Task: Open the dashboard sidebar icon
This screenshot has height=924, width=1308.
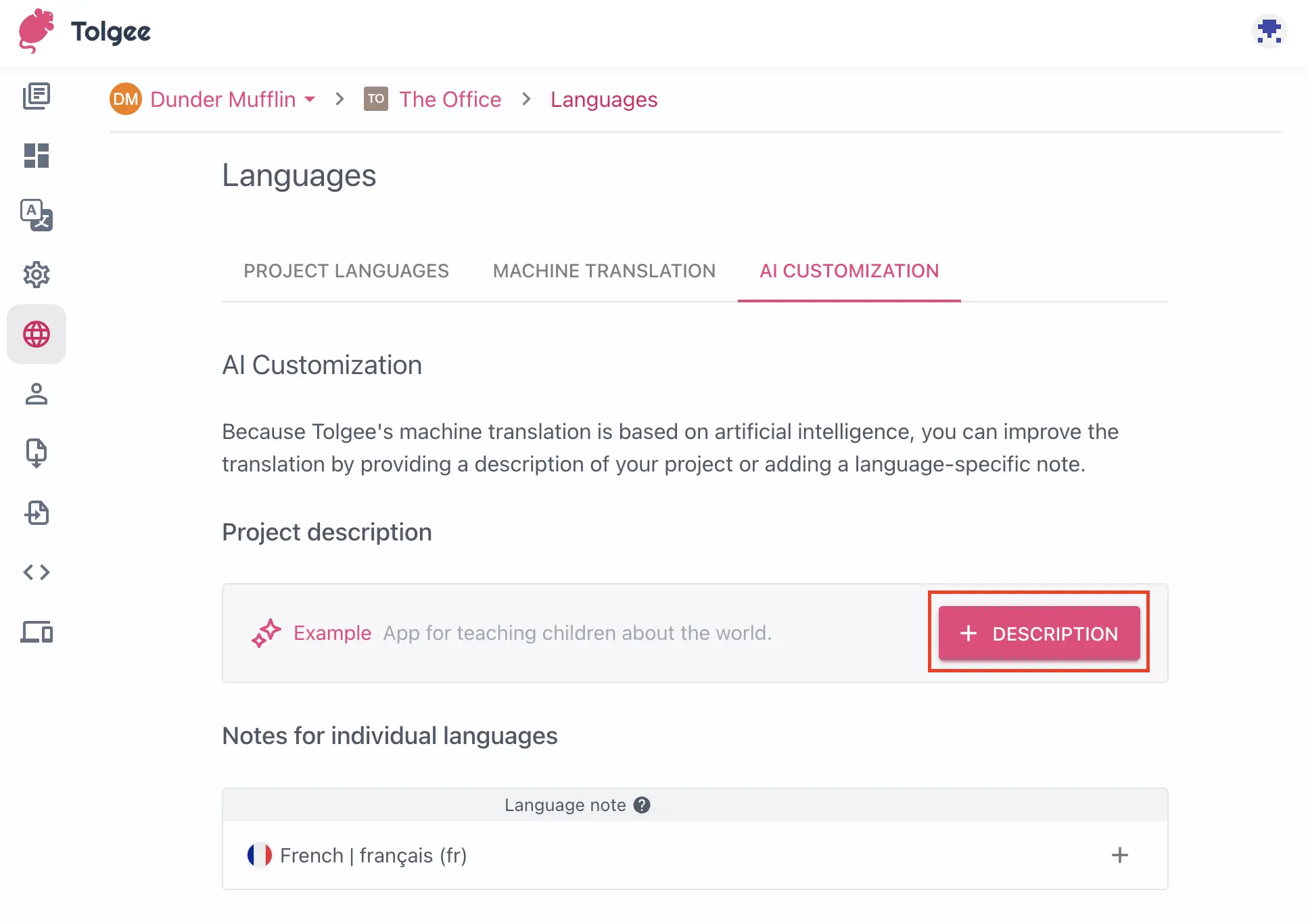Action: tap(37, 156)
